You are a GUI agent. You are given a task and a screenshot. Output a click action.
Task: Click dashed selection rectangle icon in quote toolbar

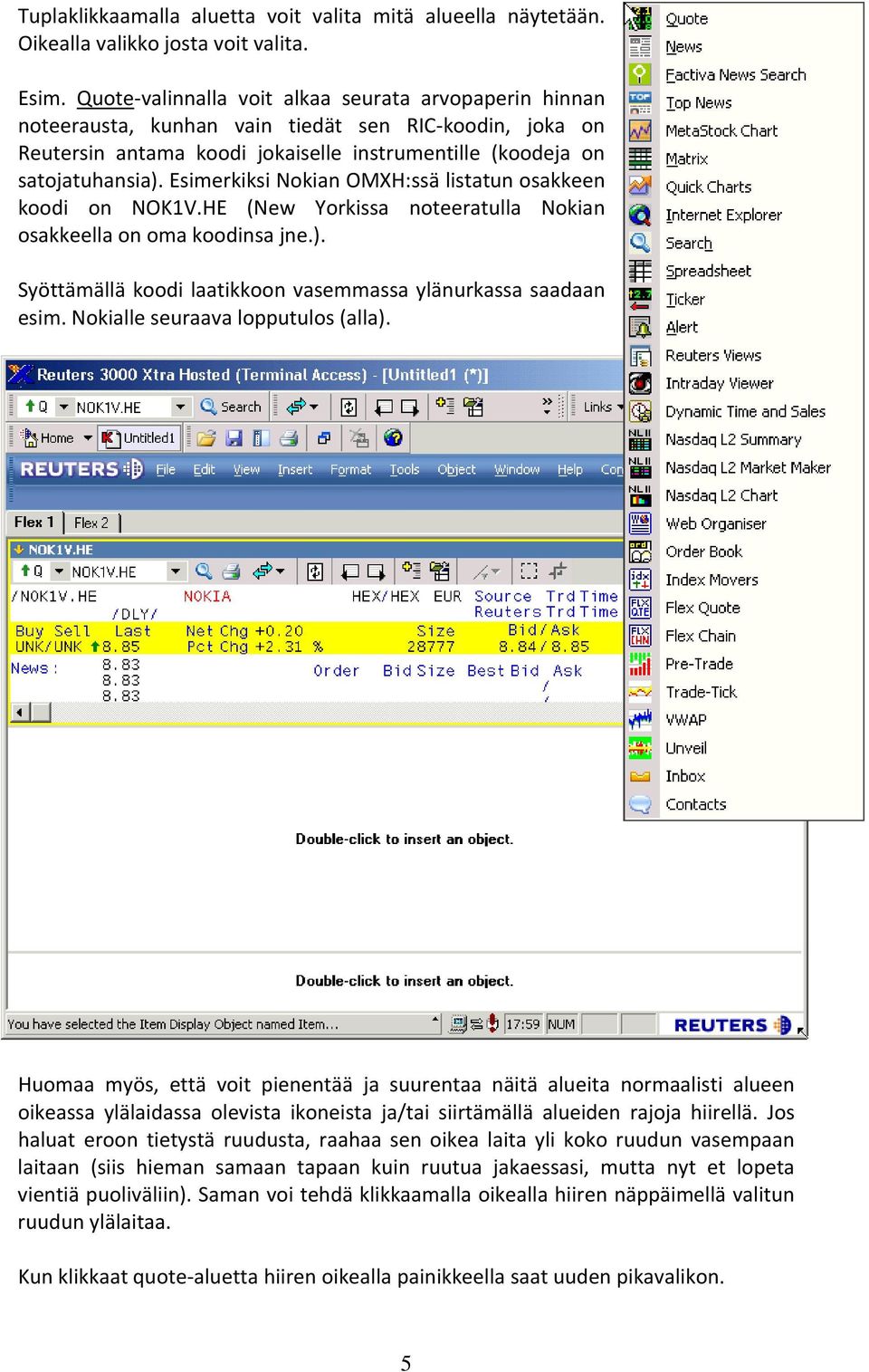(x=530, y=571)
